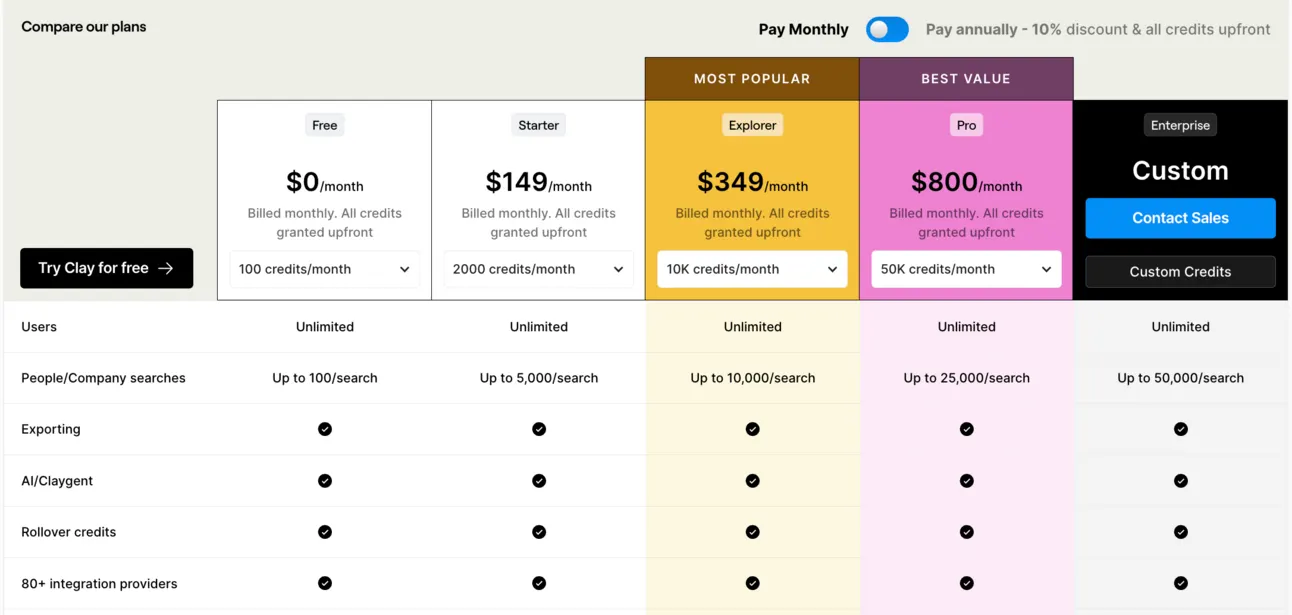
Task: Click the Unlimited users cell for Free
Action: pyautogui.click(x=325, y=327)
